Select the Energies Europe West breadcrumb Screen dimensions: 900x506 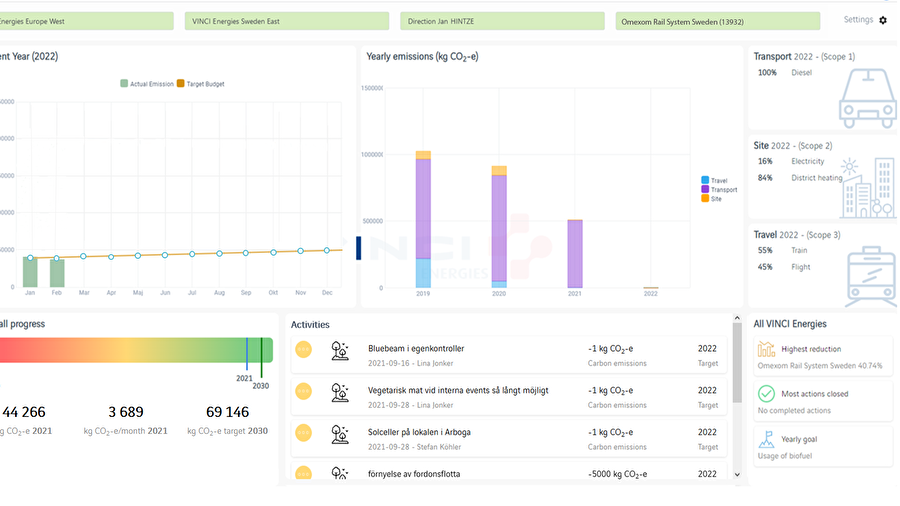point(87,21)
